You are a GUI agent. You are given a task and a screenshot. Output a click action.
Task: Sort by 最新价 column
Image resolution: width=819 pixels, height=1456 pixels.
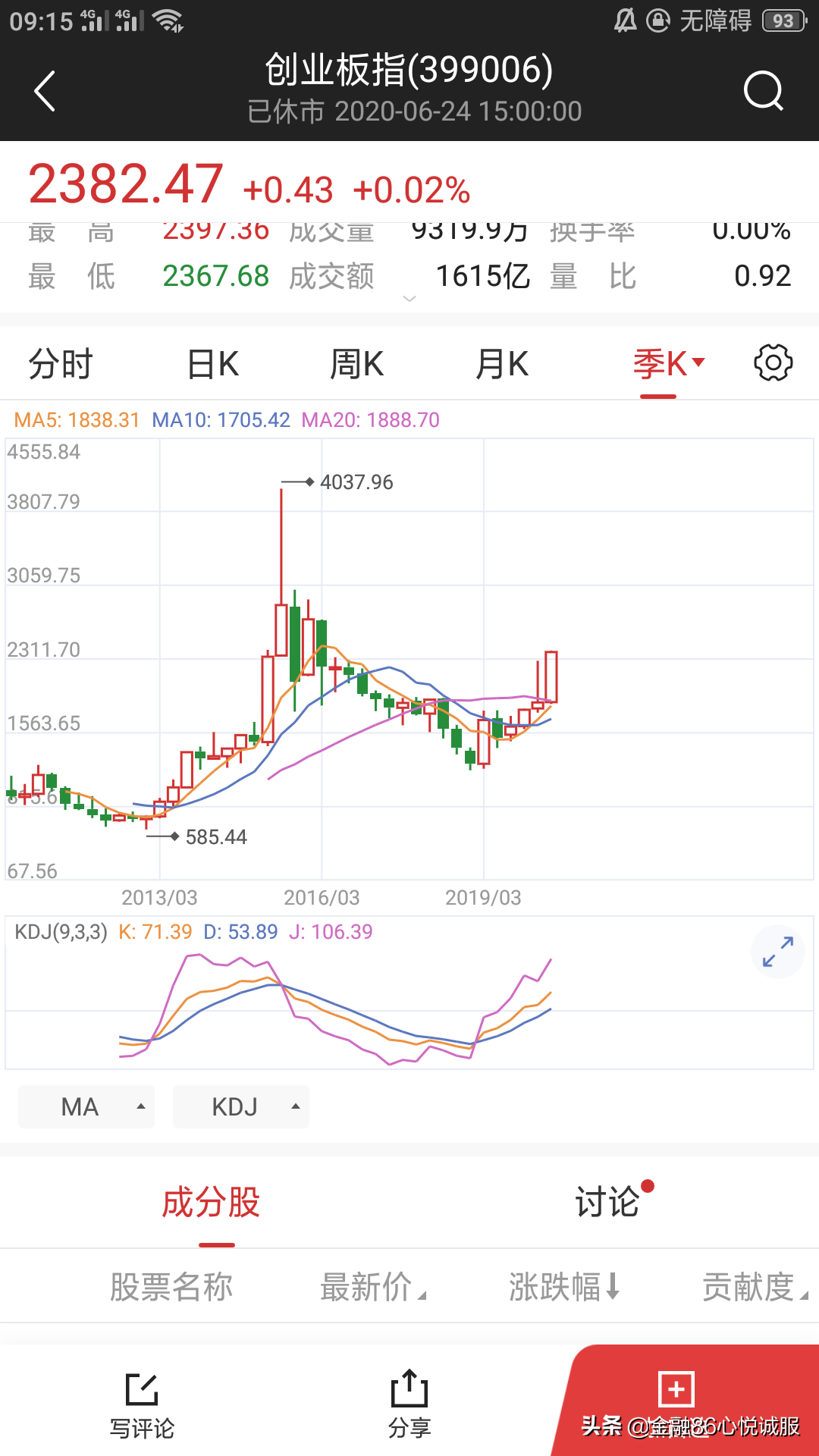373,1287
